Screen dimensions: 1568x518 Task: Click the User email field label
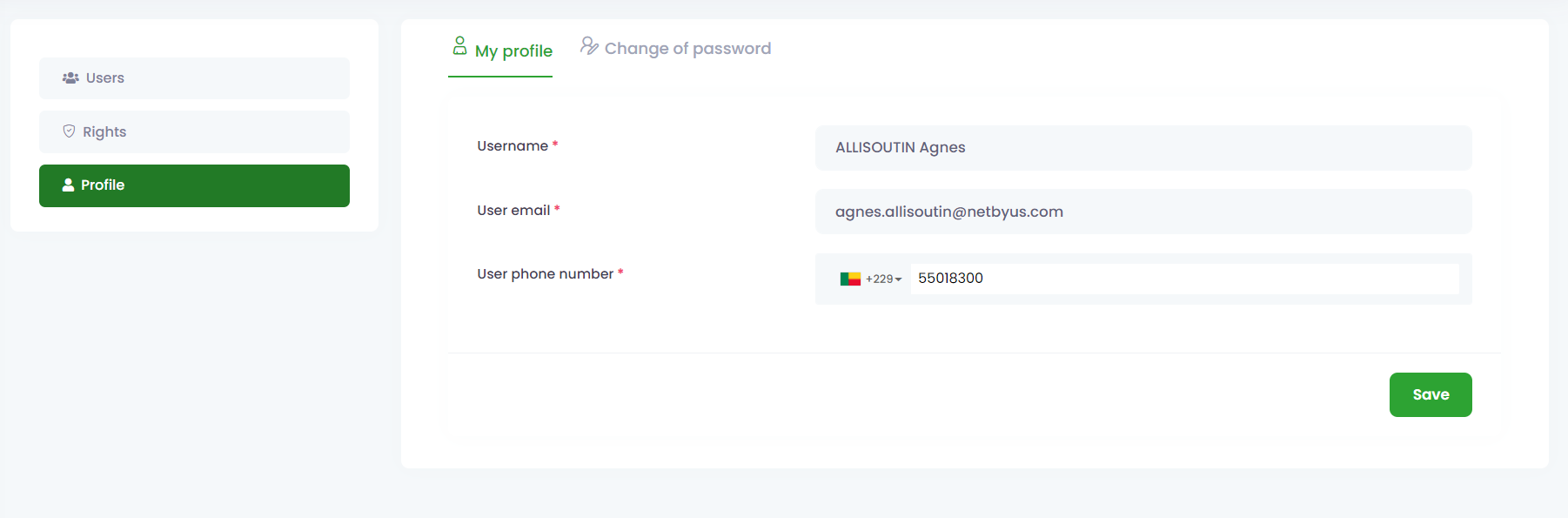[513, 211]
